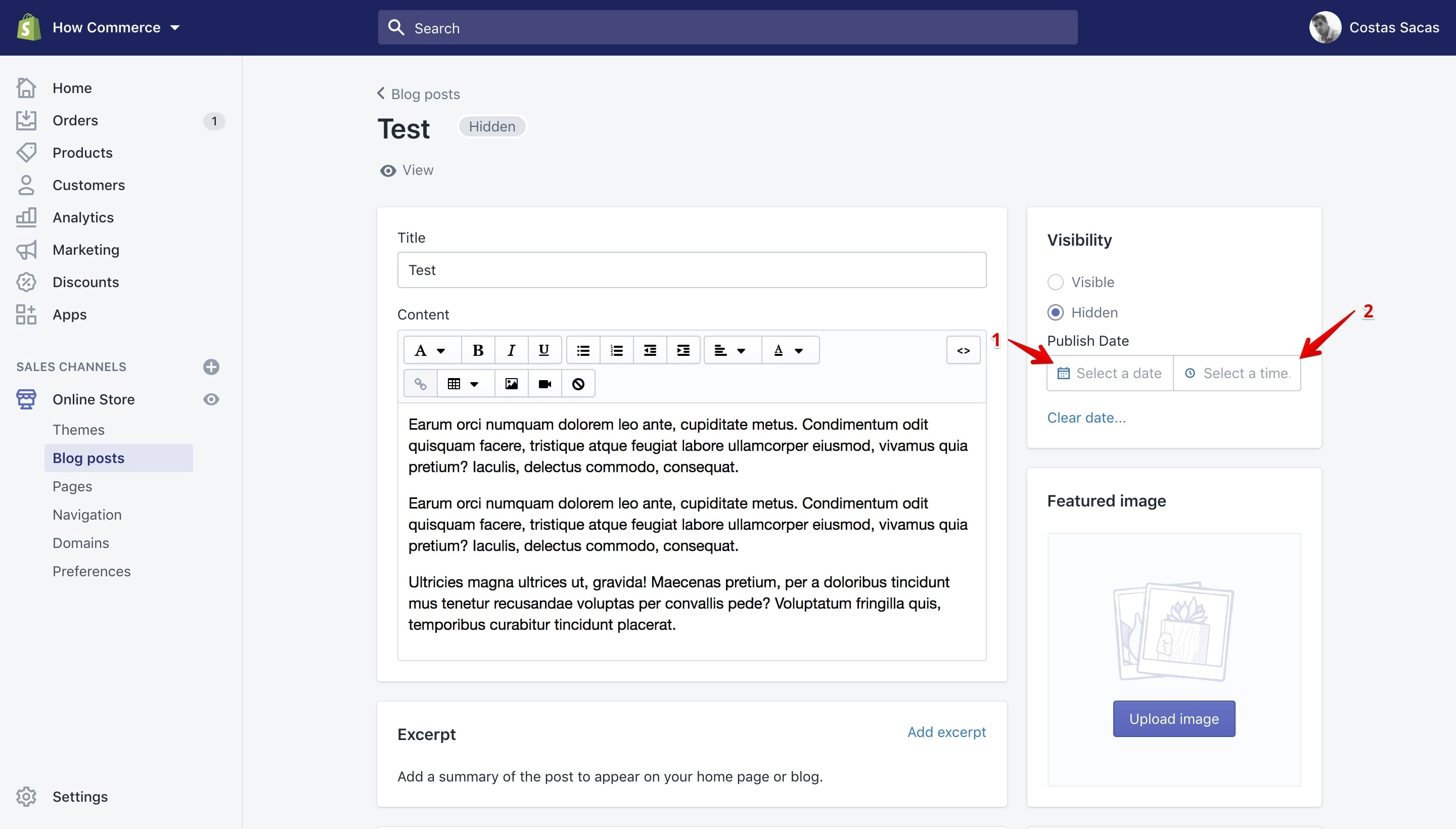The height and width of the screenshot is (829, 1456).
Task: Click inside the content editor text
Action: (x=692, y=531)
